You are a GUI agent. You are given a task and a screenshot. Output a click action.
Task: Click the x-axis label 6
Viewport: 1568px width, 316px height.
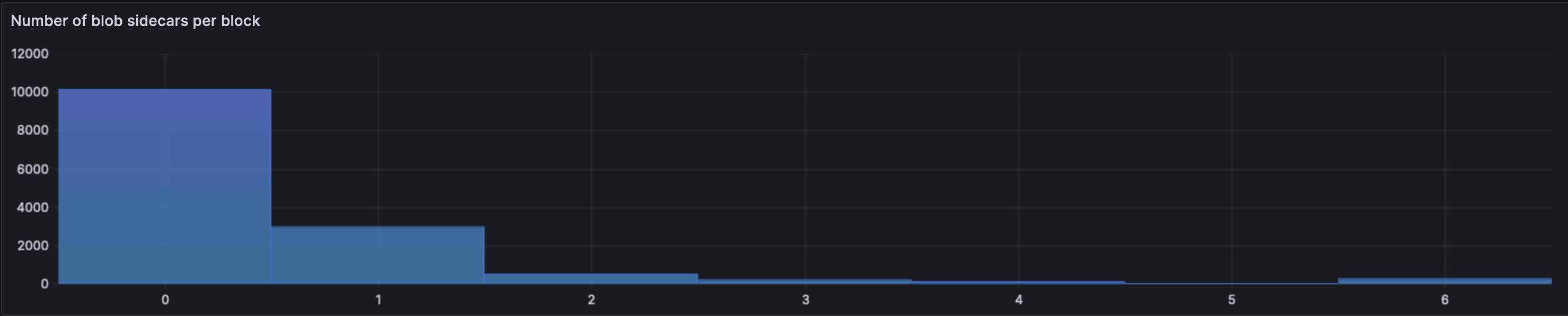pos(1444,300)
